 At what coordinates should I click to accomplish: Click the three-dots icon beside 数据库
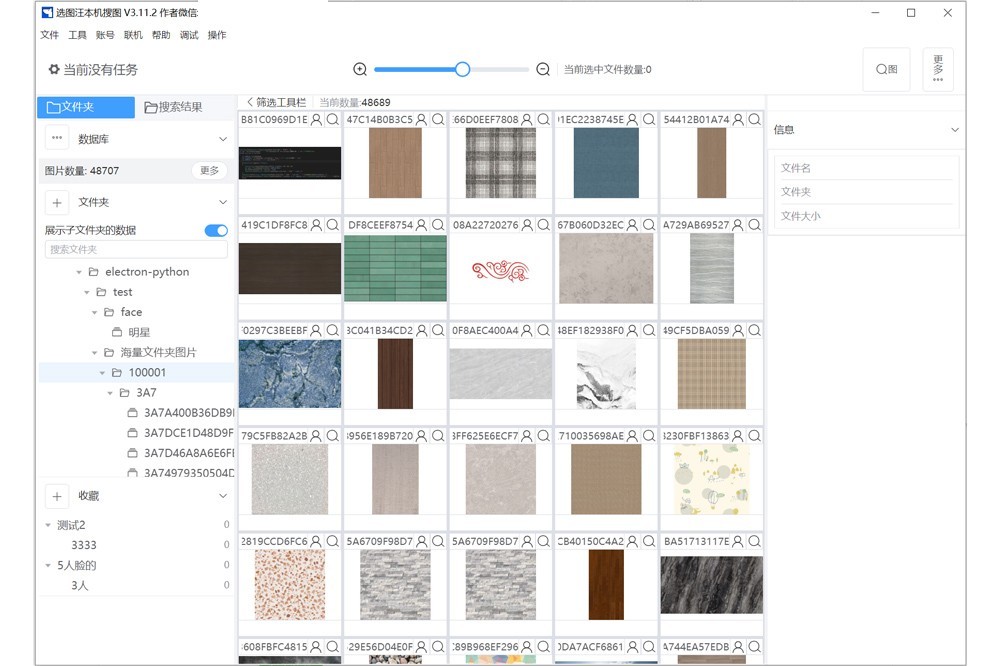[x=57, y=140]
